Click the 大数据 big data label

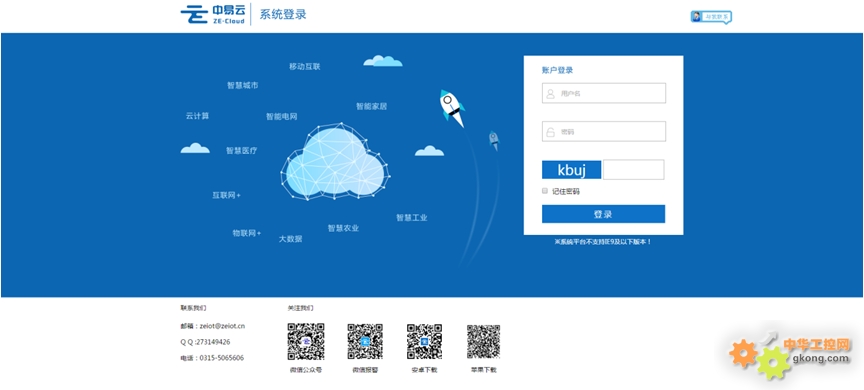point(290,239)
